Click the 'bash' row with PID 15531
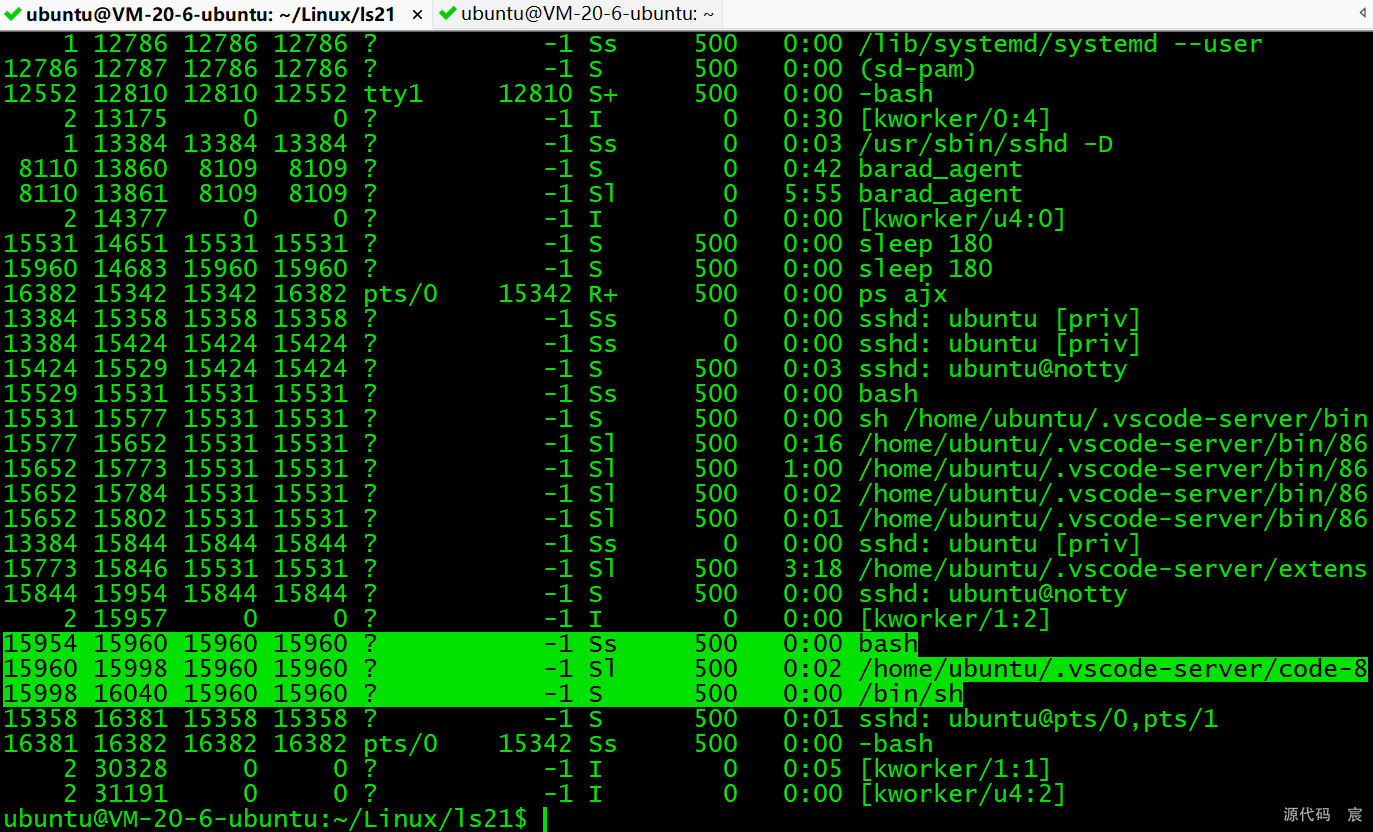 [x=460, y=394]
